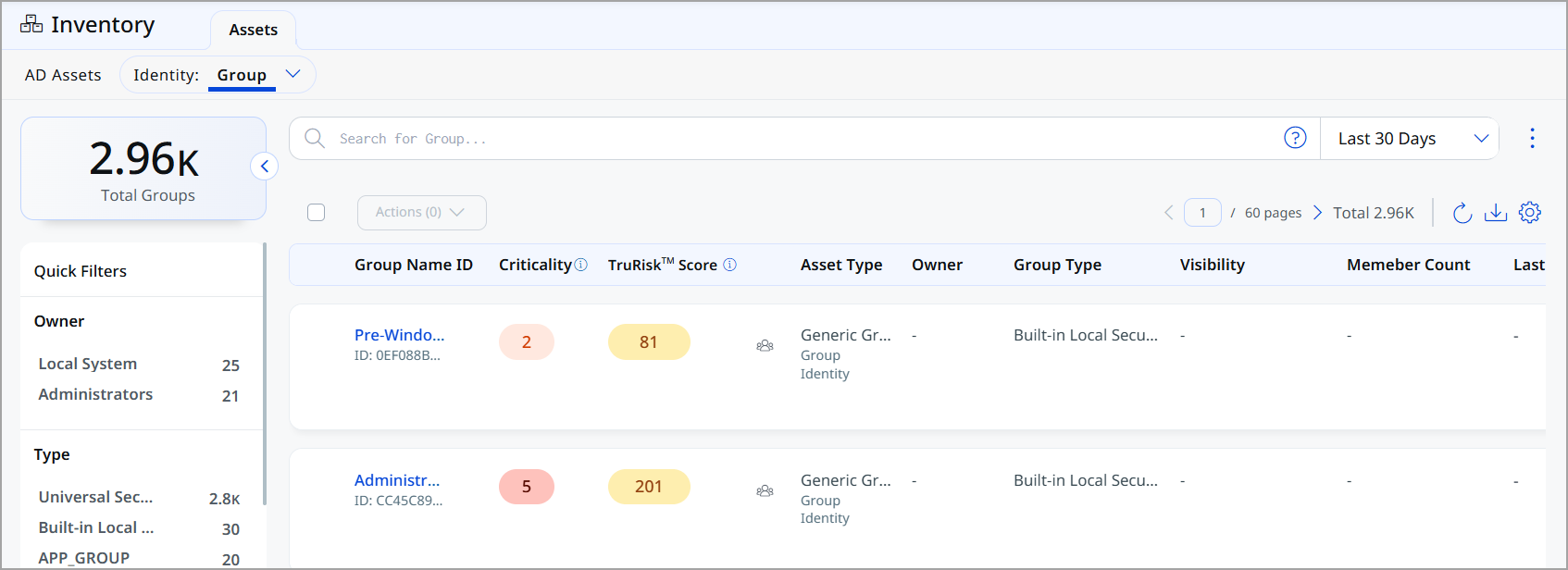Image resolution: width=1568 pixels, height=570 pixels.
Task: Open table settings gear icon
Action: 1530,213
